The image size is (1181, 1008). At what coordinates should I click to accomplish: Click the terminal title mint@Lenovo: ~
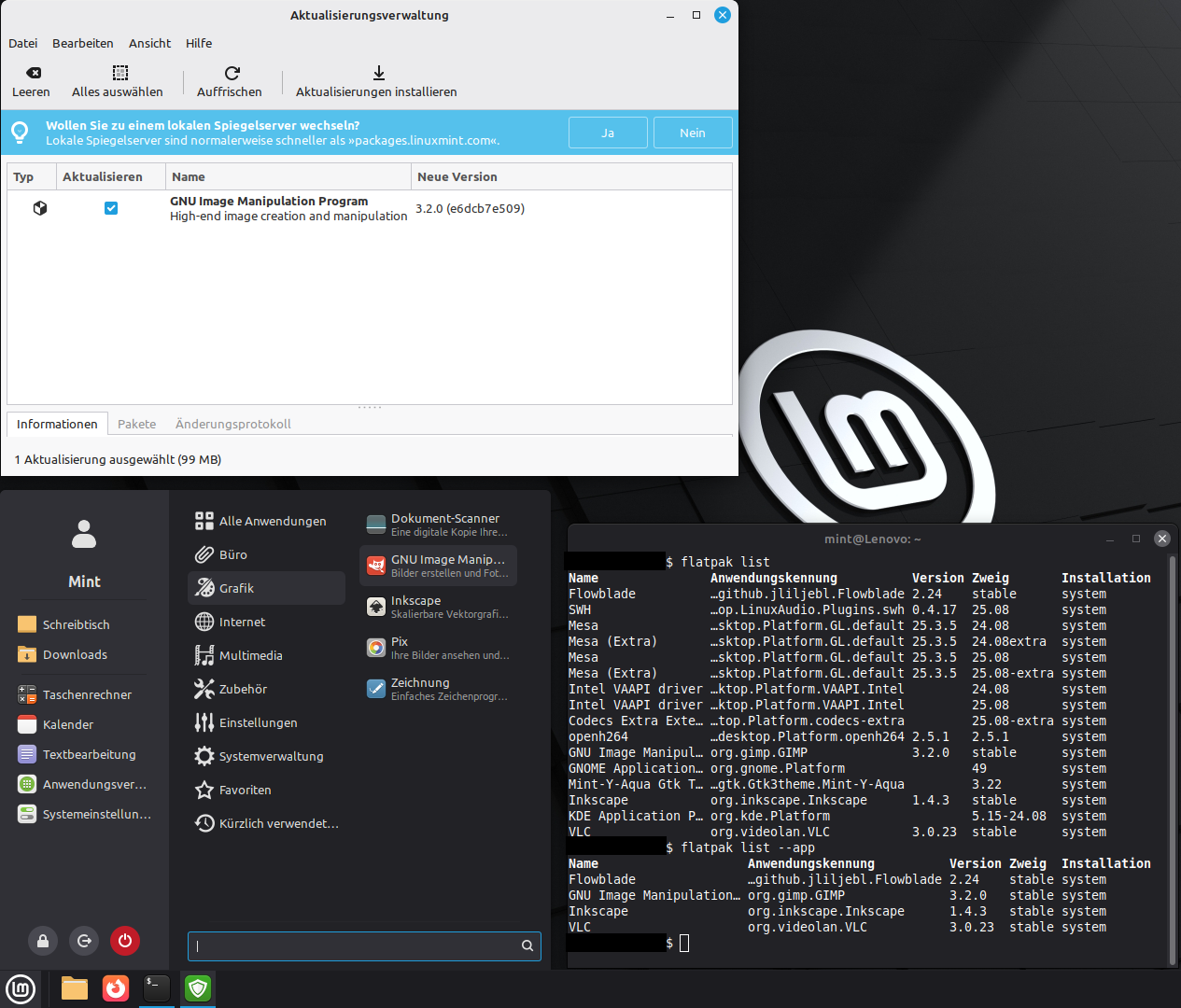coord(872,539)
